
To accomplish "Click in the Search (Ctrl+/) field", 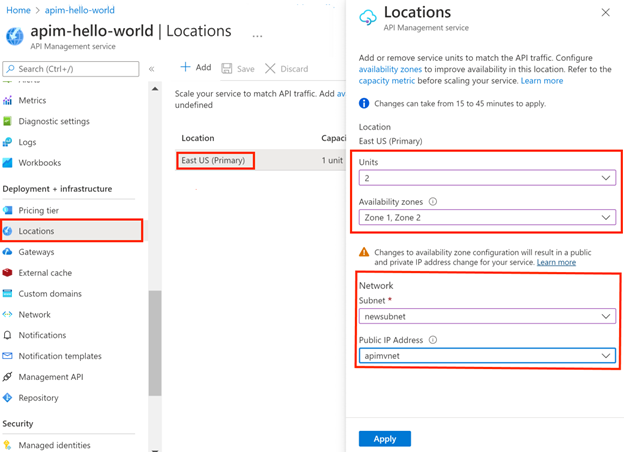I will [x=72, y=69].
